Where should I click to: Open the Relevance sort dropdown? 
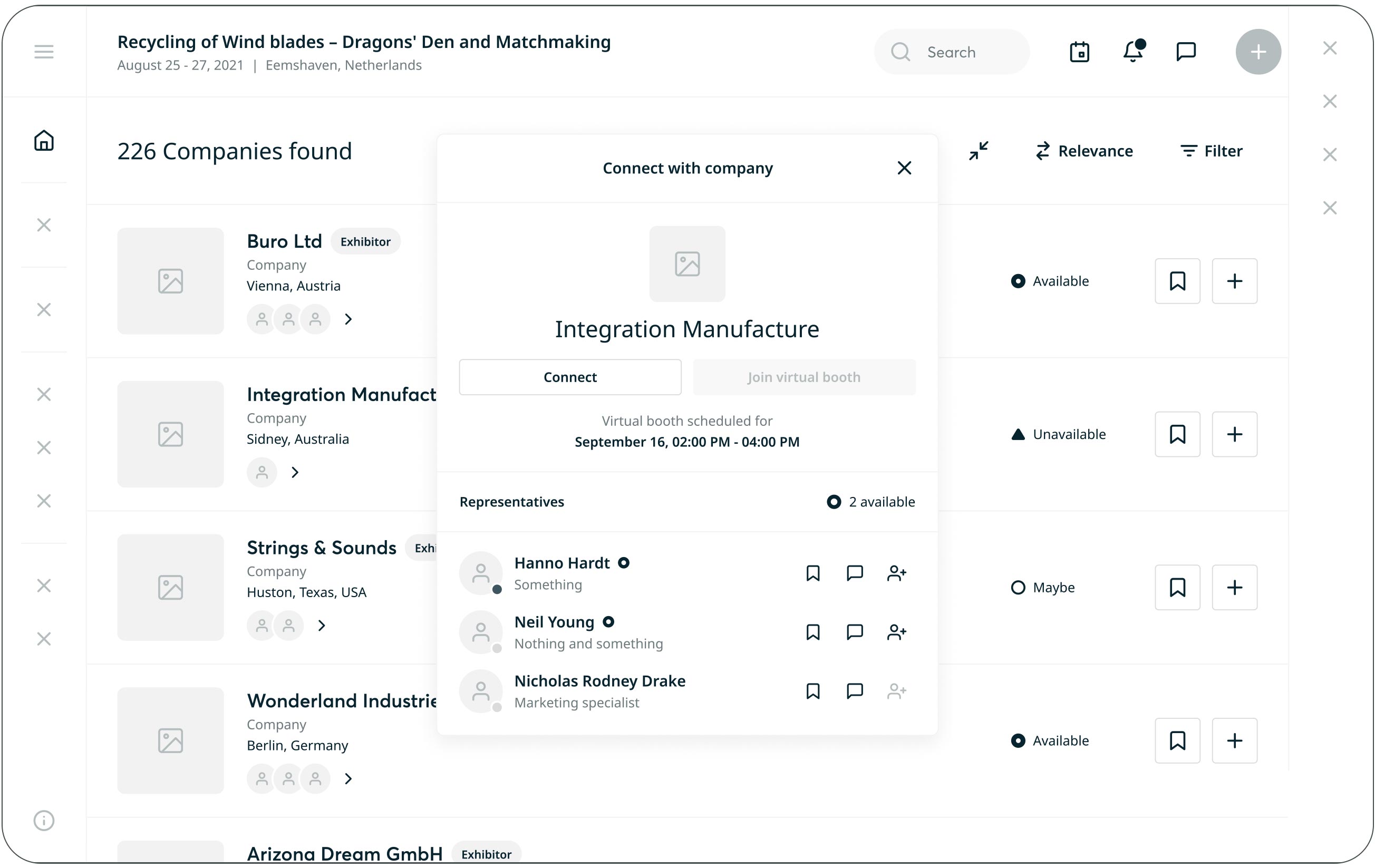point(1084,151)
